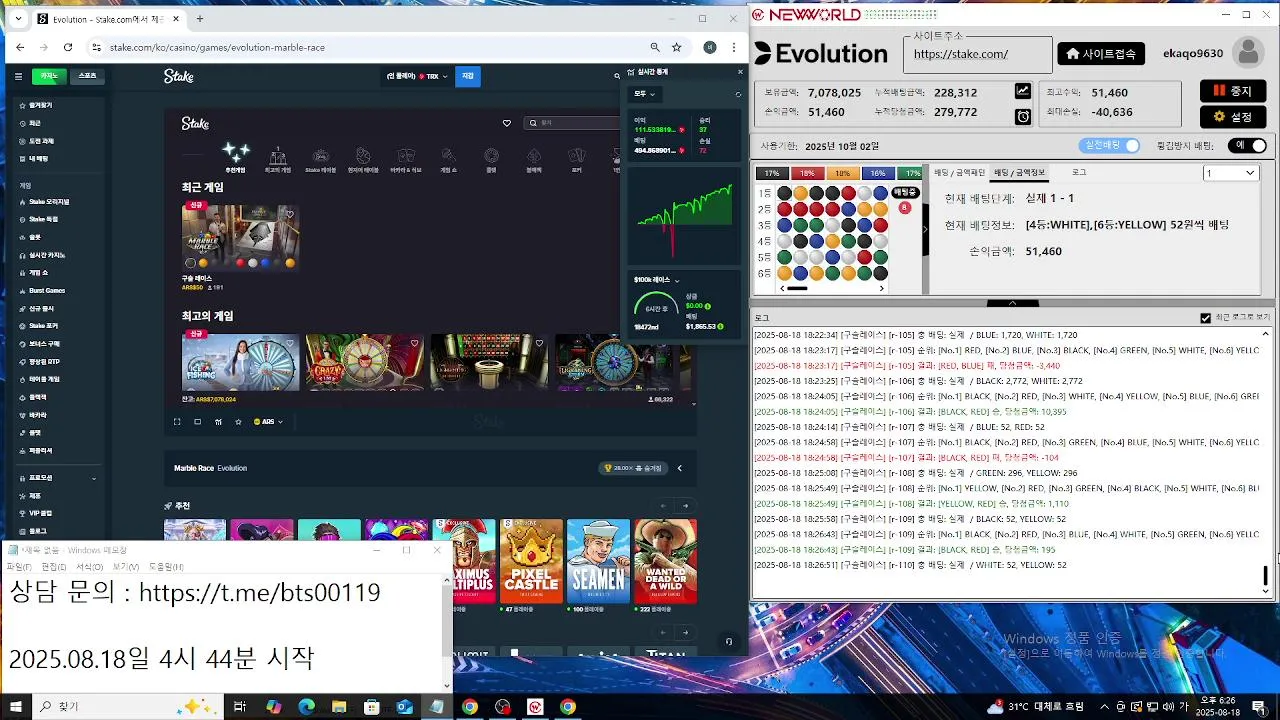Open the Edge browser from taskbar

click(306, 707)
